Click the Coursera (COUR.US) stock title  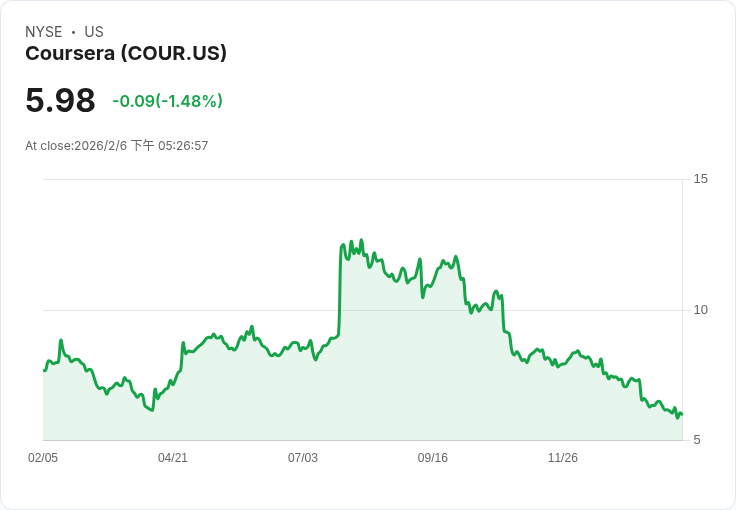tap(126, 53)
